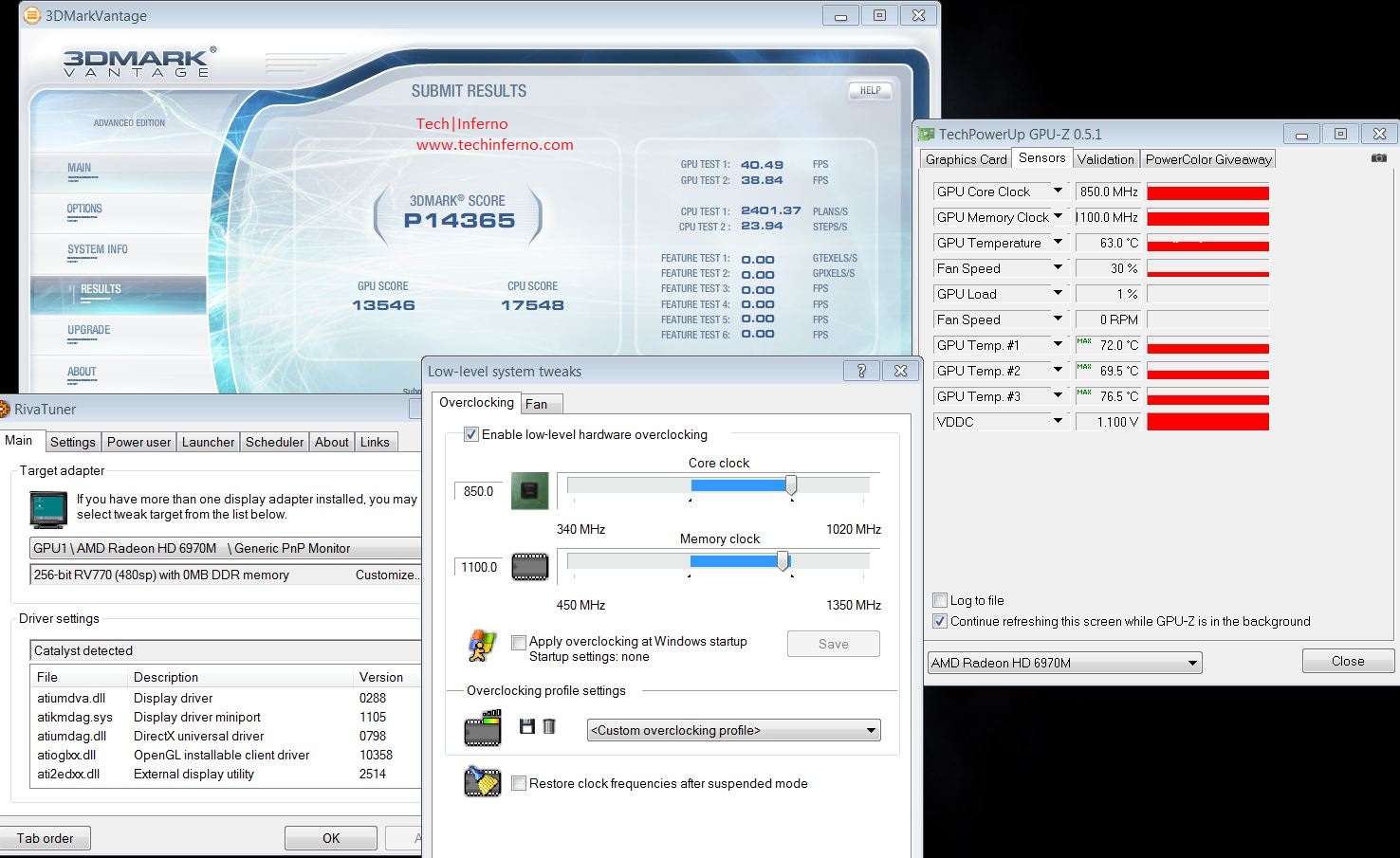Click the Save overclocking settings button
This screenshot has width=1400, height=858.
834,644
